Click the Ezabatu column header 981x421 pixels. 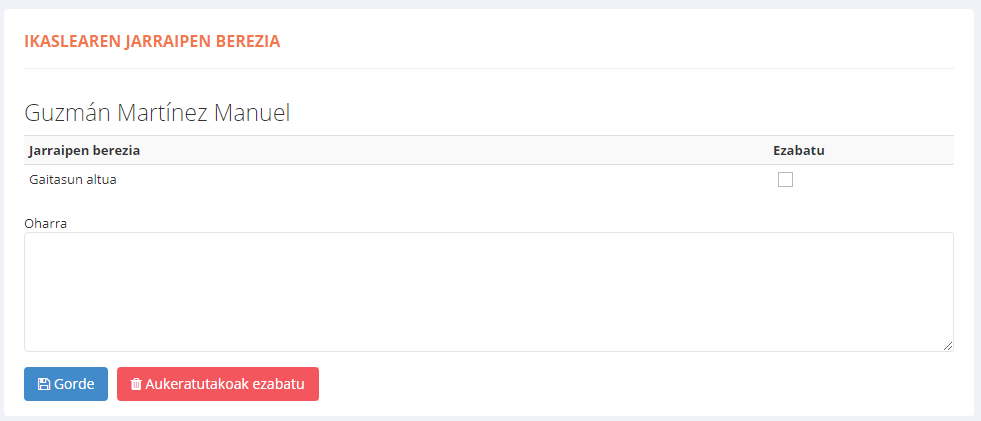coord(805,150)
